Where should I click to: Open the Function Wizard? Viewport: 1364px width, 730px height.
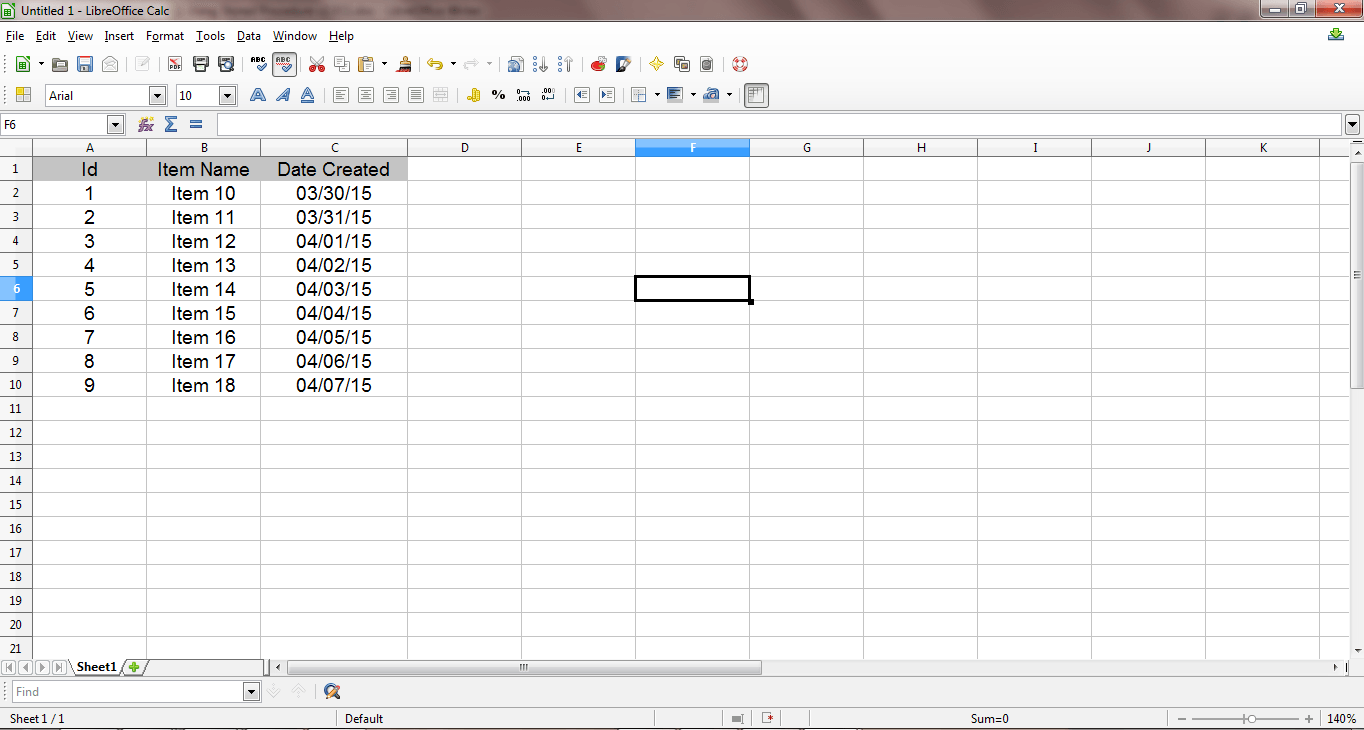pyautogui.click(x=146, y=124)
